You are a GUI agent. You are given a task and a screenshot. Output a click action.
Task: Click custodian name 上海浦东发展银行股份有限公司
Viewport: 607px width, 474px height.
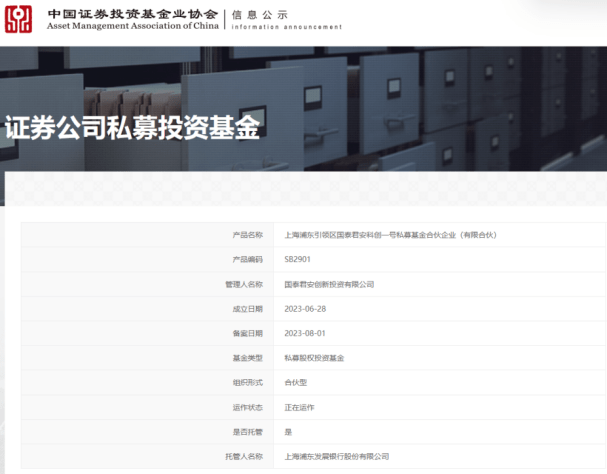click(x=336, y=456)
